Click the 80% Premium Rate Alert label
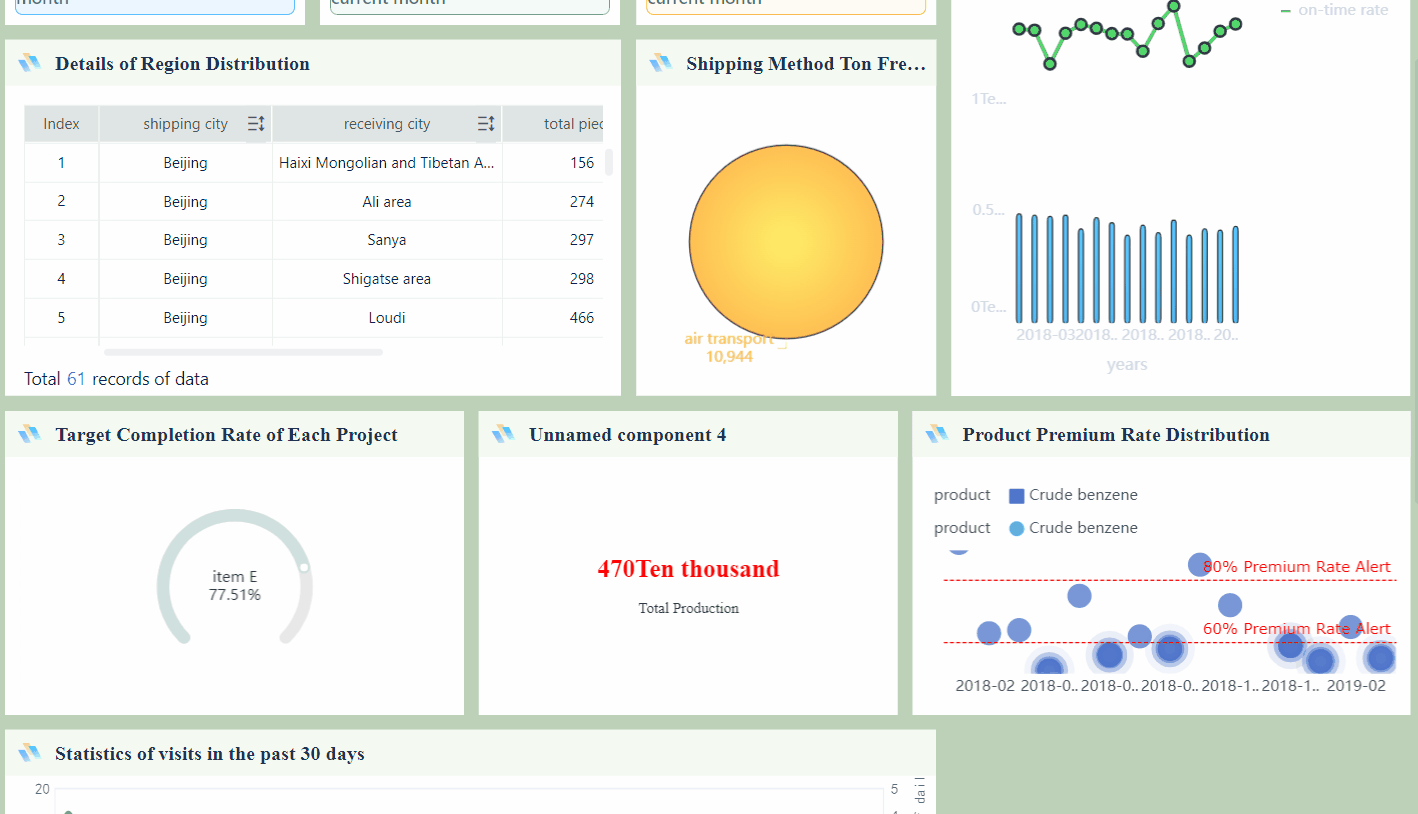 (1297, 567)
